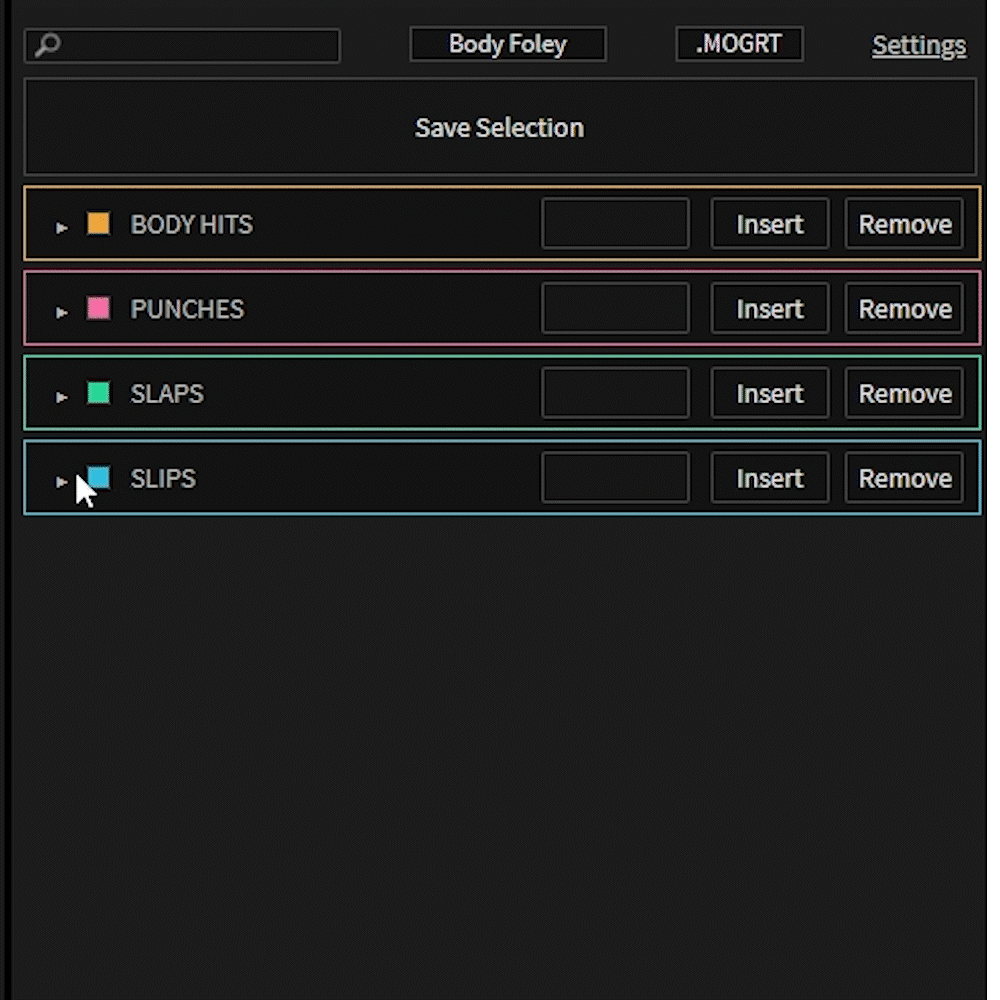Insert the BODY HITS selection
Image resolution: width=1000 pixels, height=1000 pixels.
pyautogui.click(x=770, y=224)
